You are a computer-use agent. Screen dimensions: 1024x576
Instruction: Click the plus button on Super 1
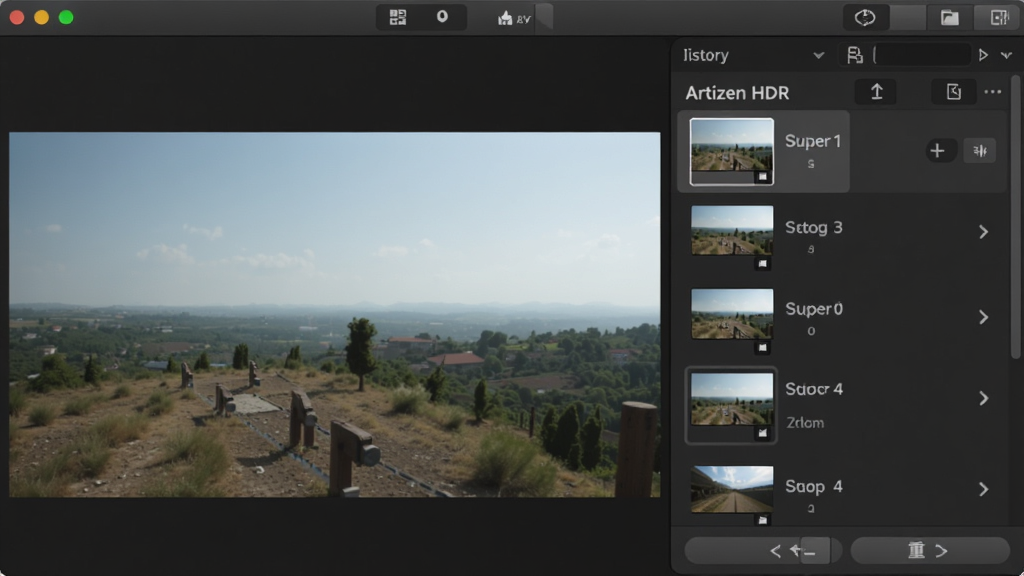tap(937, 151)
